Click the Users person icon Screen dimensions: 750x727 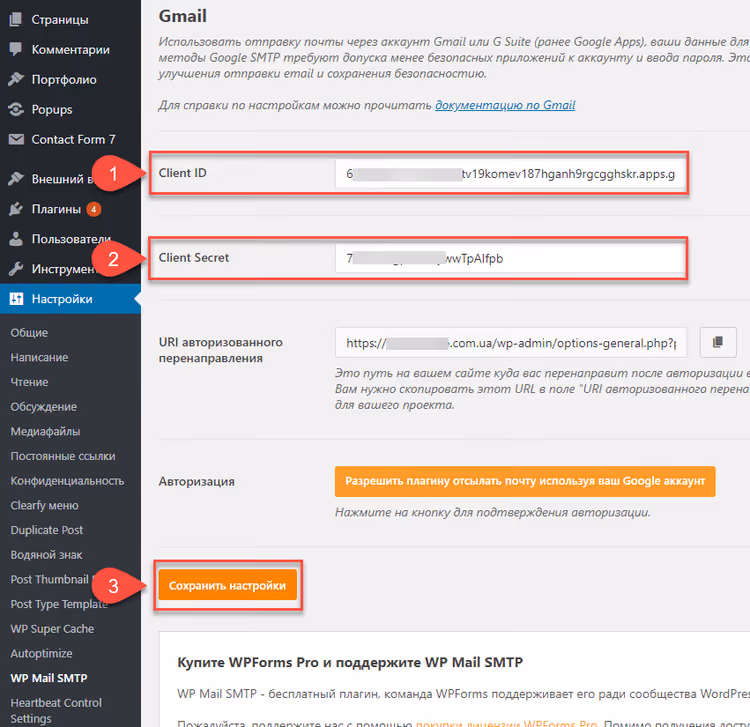16,239
